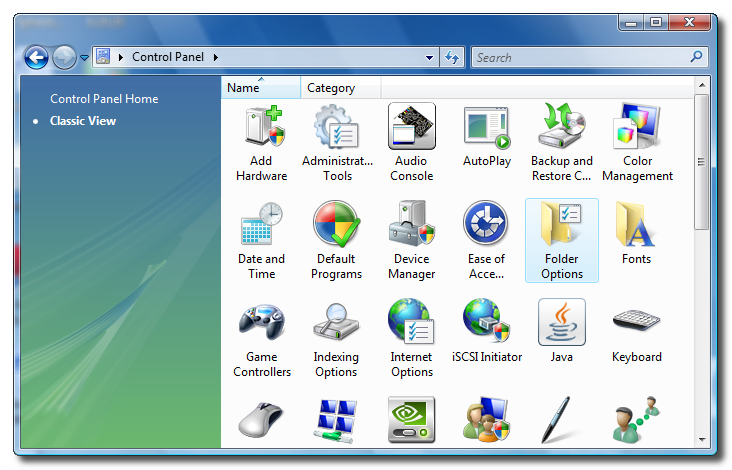This screenshot has height=470, width=732.
Task: Open Backup and Restore Center
Action: 562,141
